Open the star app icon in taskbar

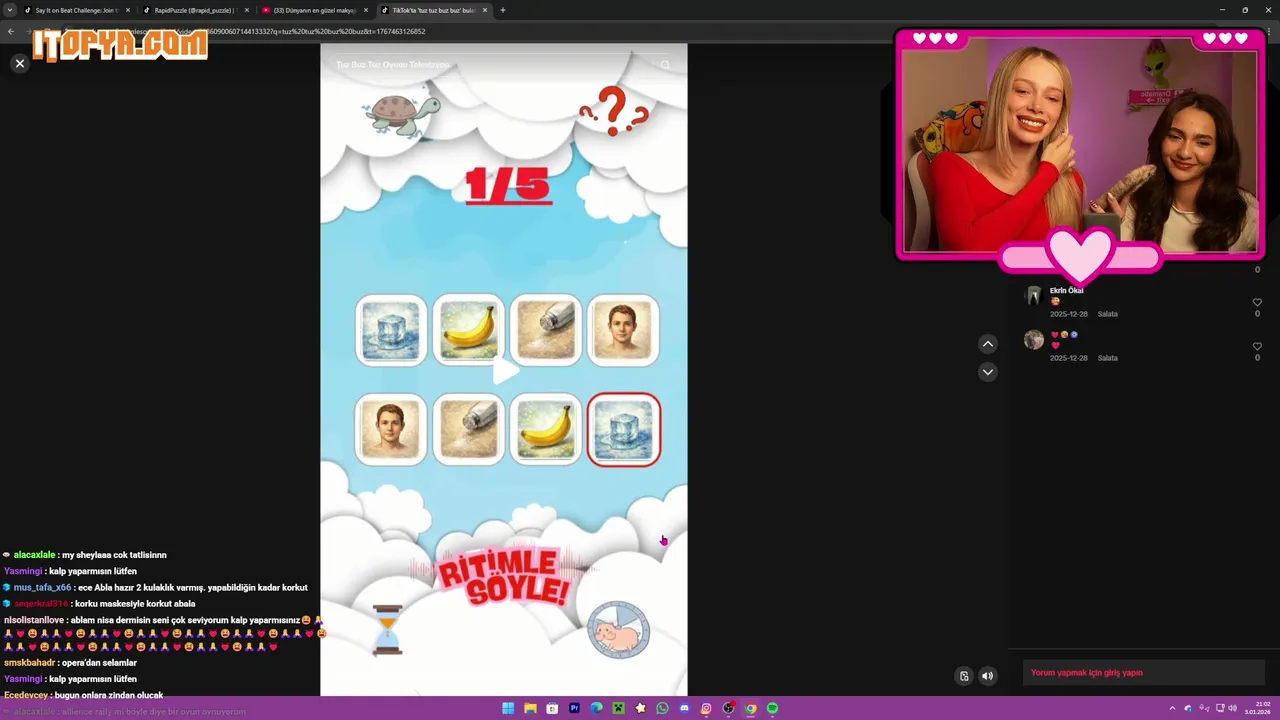pyautogui.click(x=640, y=708)
